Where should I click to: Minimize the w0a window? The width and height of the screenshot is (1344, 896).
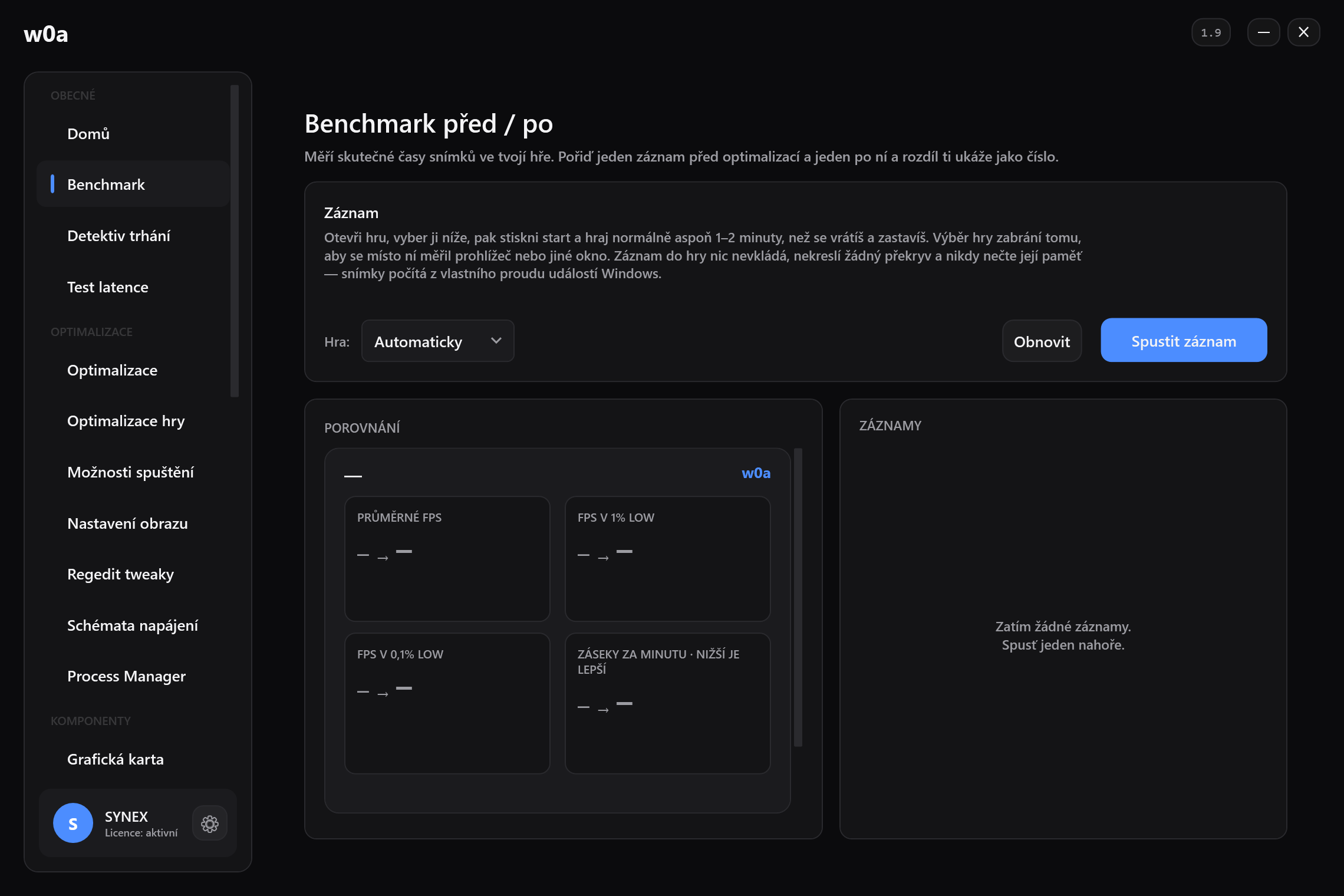pyautogui.click(x=1264, y=32)
